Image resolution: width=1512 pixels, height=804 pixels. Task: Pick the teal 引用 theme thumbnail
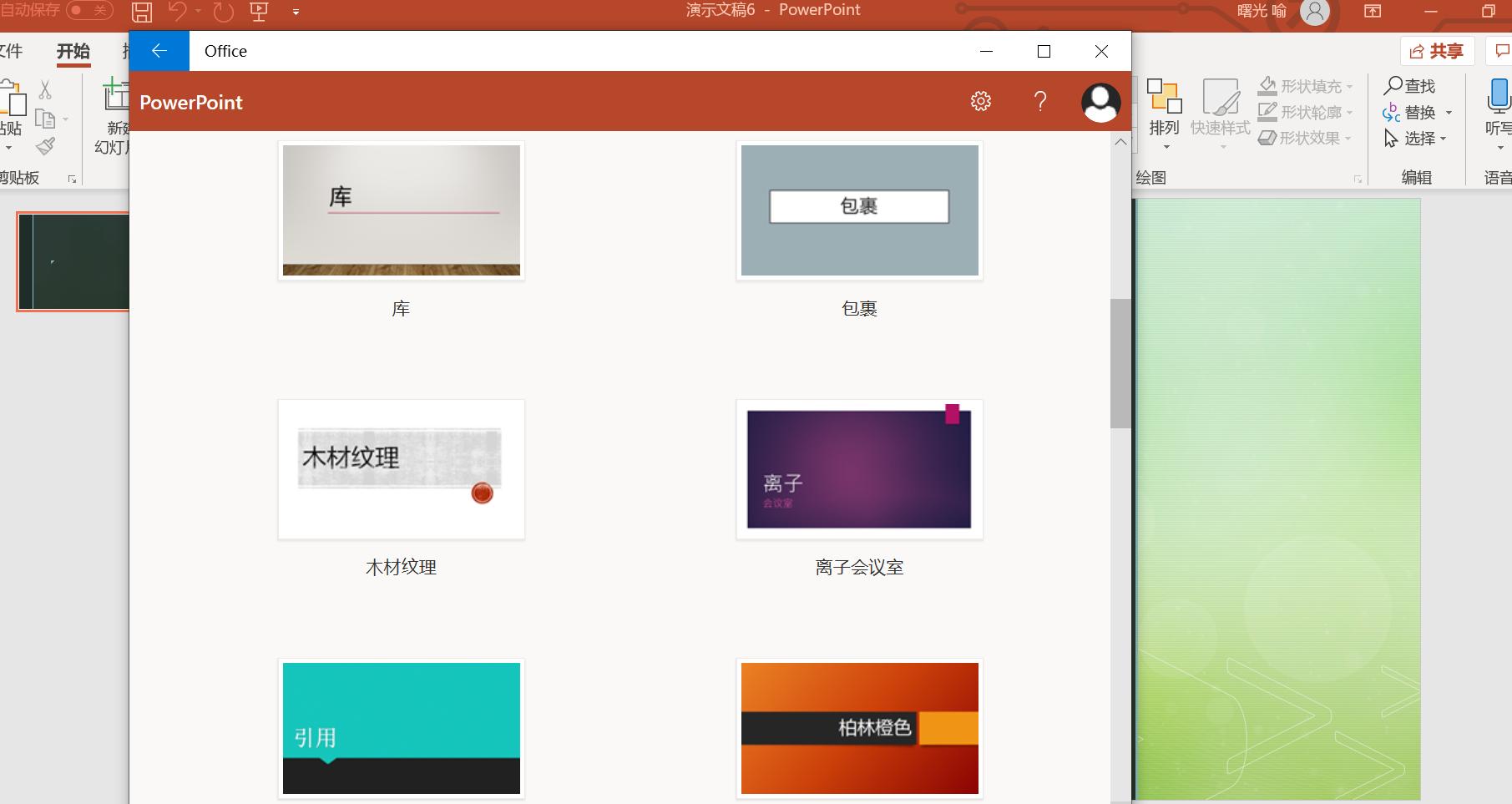coord(402,728)
